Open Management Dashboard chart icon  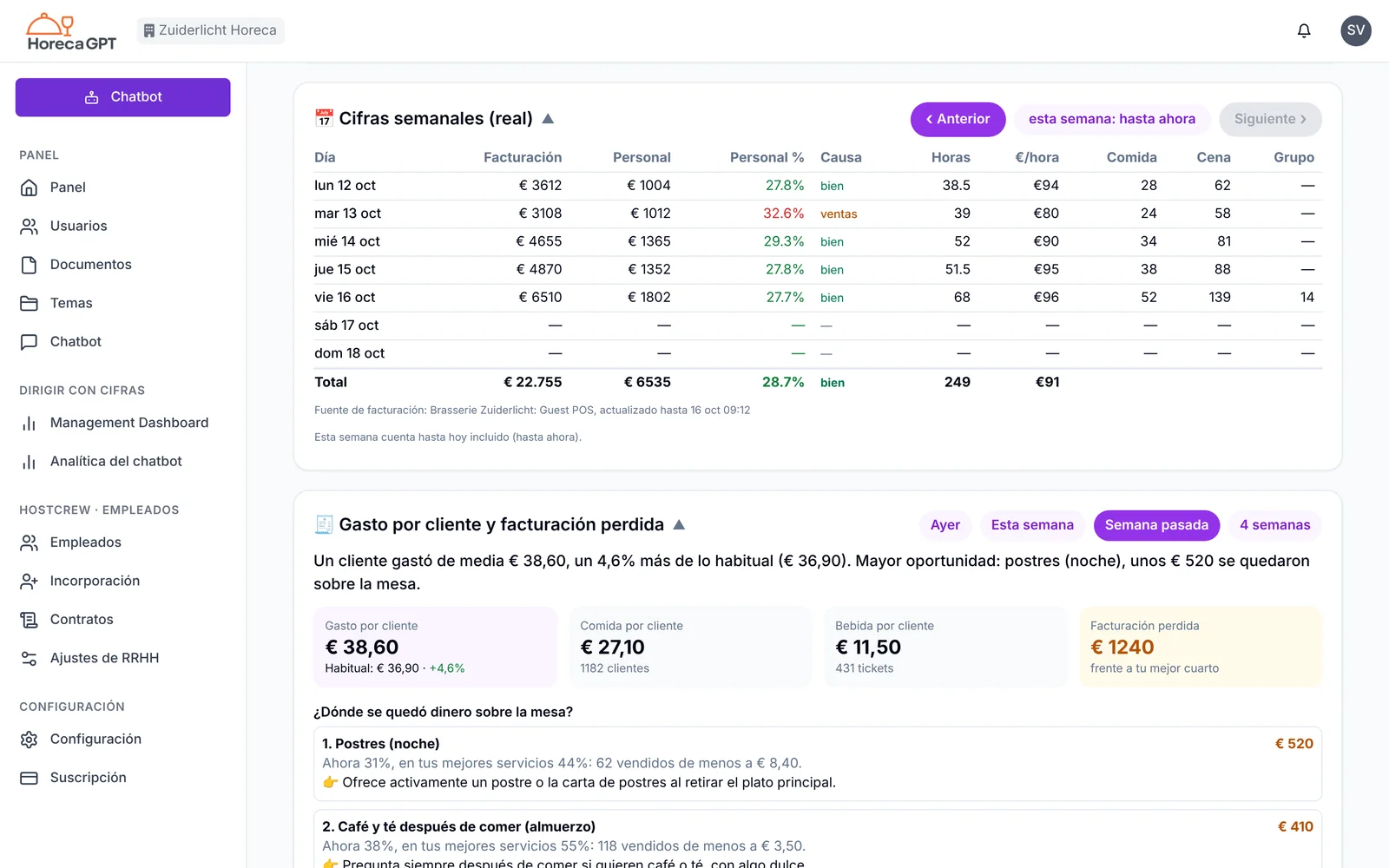pos(29,423)
